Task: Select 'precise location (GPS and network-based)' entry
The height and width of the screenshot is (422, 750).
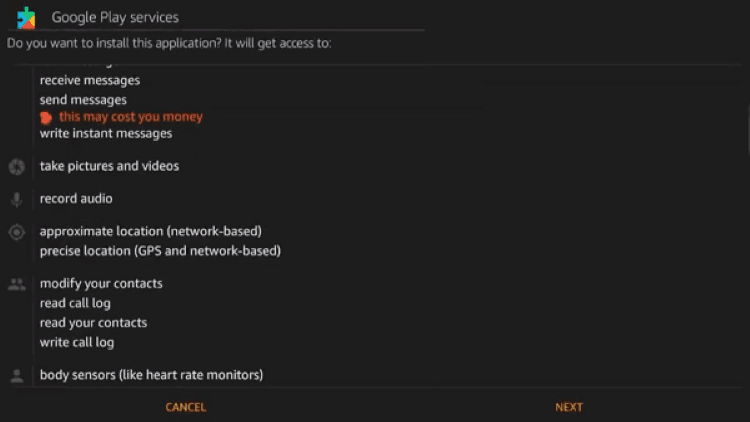Action: click(160, 251)
